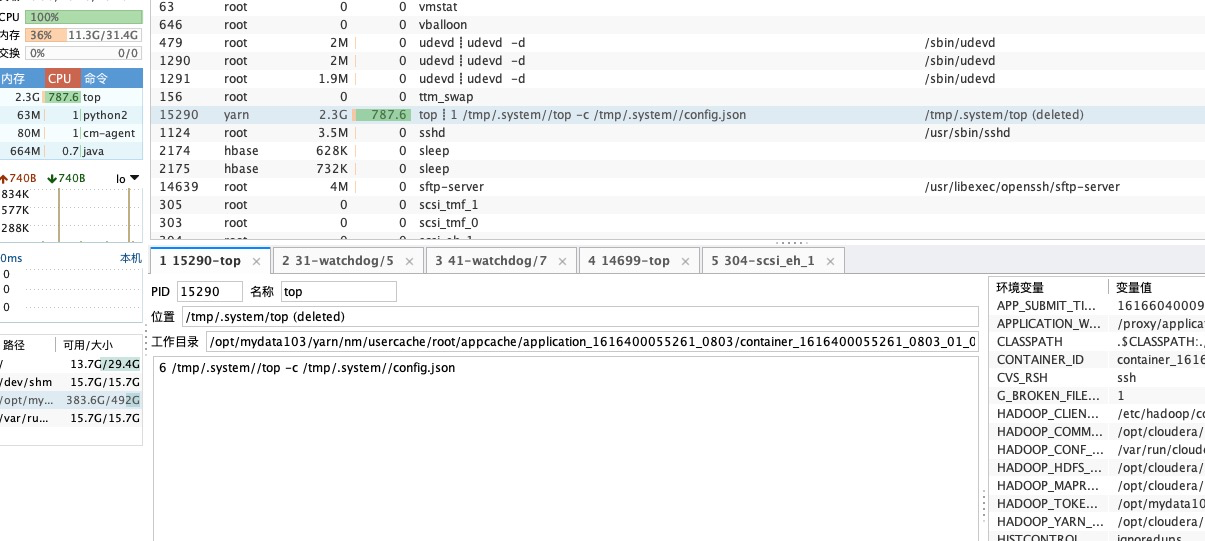Select the udevd process row 479
This screenshot has width=1205, height=541.
(x=678, y=43)
